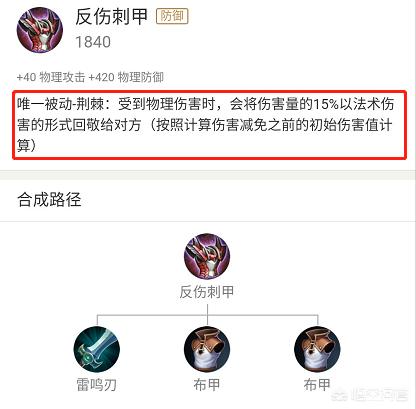Click the middle 布甲 text label

click(207, 385)
